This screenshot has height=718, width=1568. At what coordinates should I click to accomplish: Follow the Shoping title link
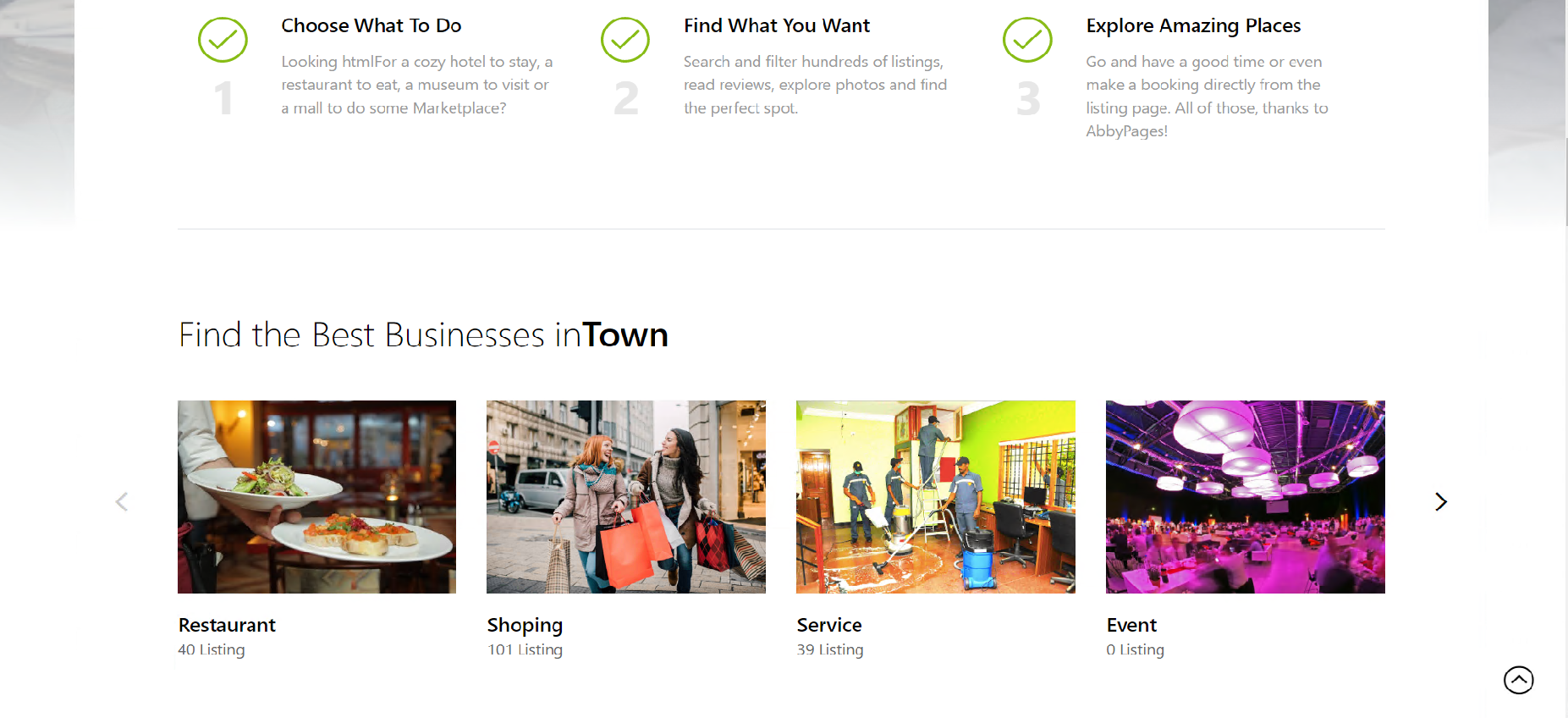point(525,625)
